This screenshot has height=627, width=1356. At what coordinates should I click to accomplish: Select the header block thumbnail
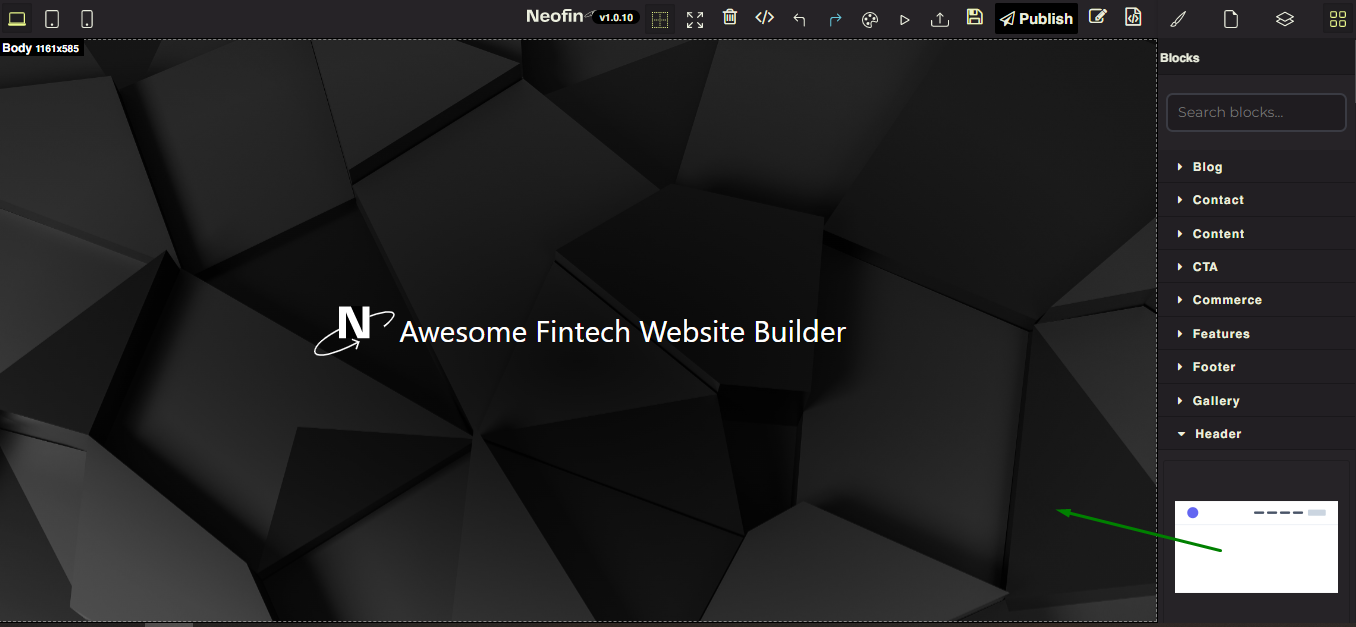tap(1256, 547)
